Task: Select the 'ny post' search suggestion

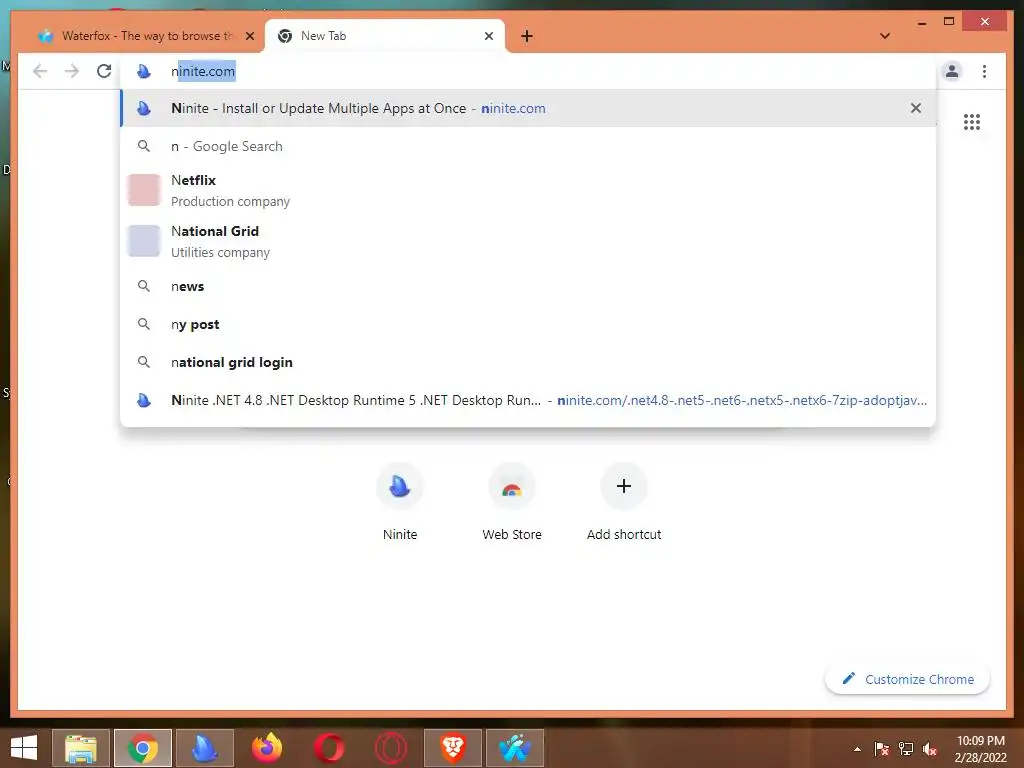Action: pos(528,324)
